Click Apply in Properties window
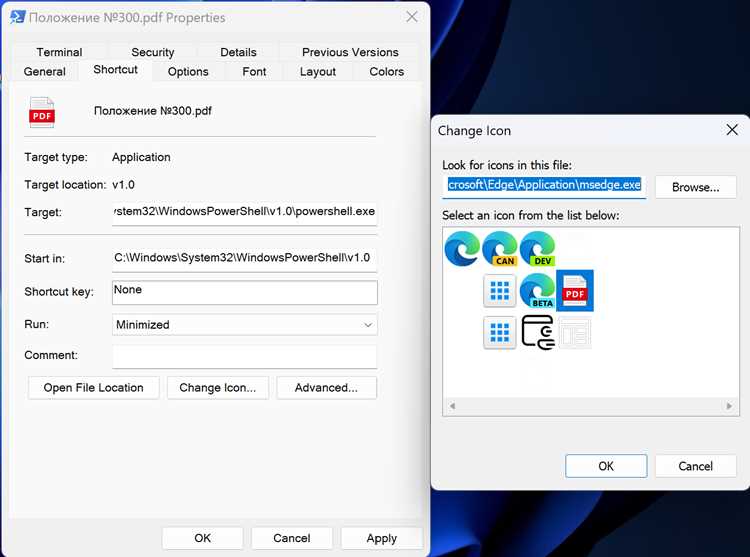The image size is (750, 557). [x=382, y=538]
